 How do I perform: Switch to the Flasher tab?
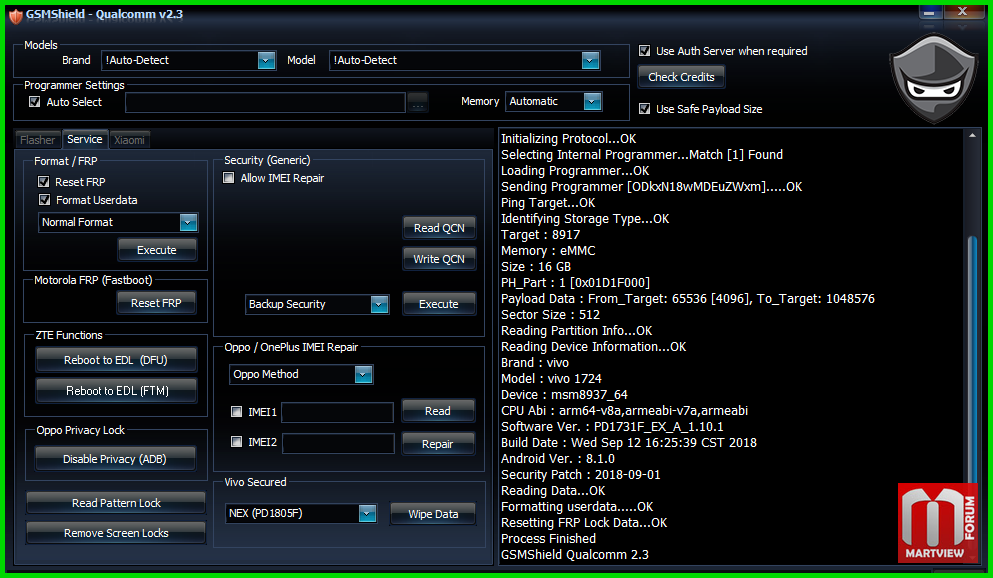tap(37, 140)
